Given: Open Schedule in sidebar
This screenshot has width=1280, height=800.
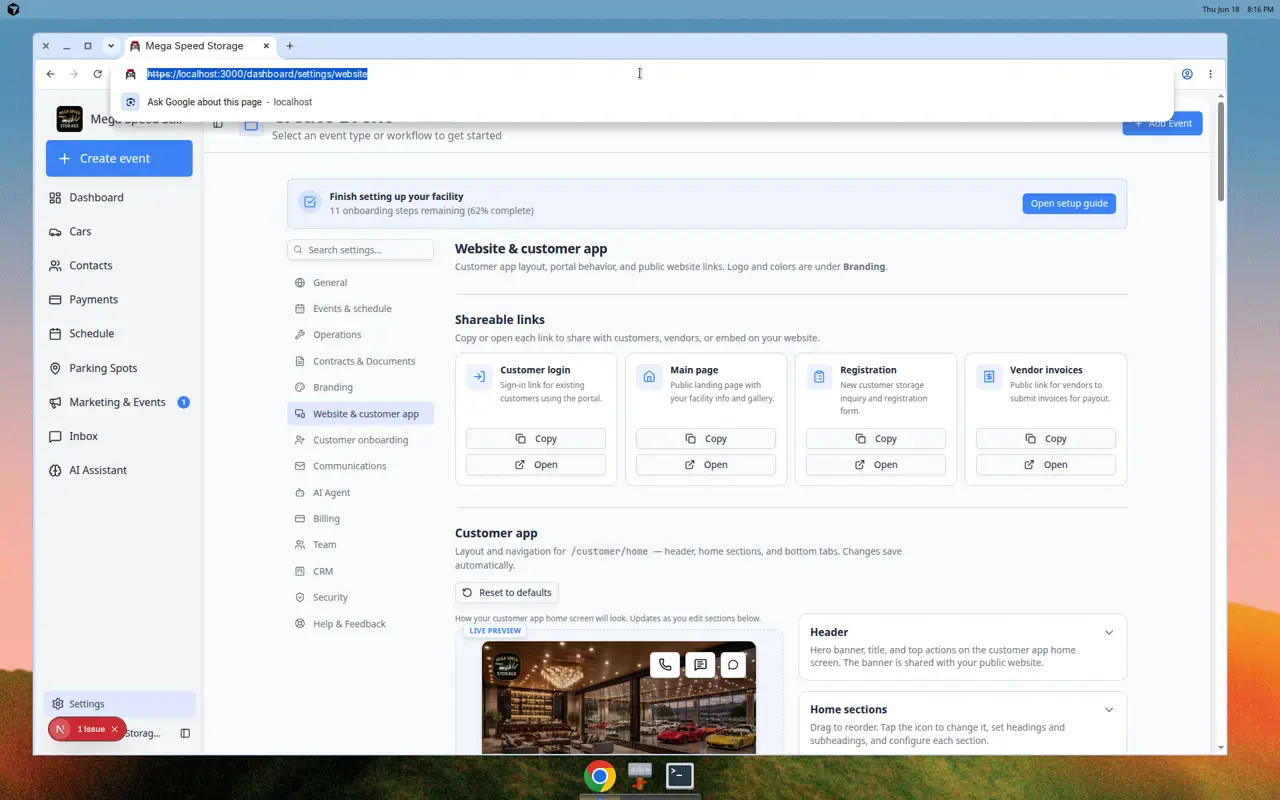Looking at the screenshot, I should pyautogui.click(x=119, y=333).
